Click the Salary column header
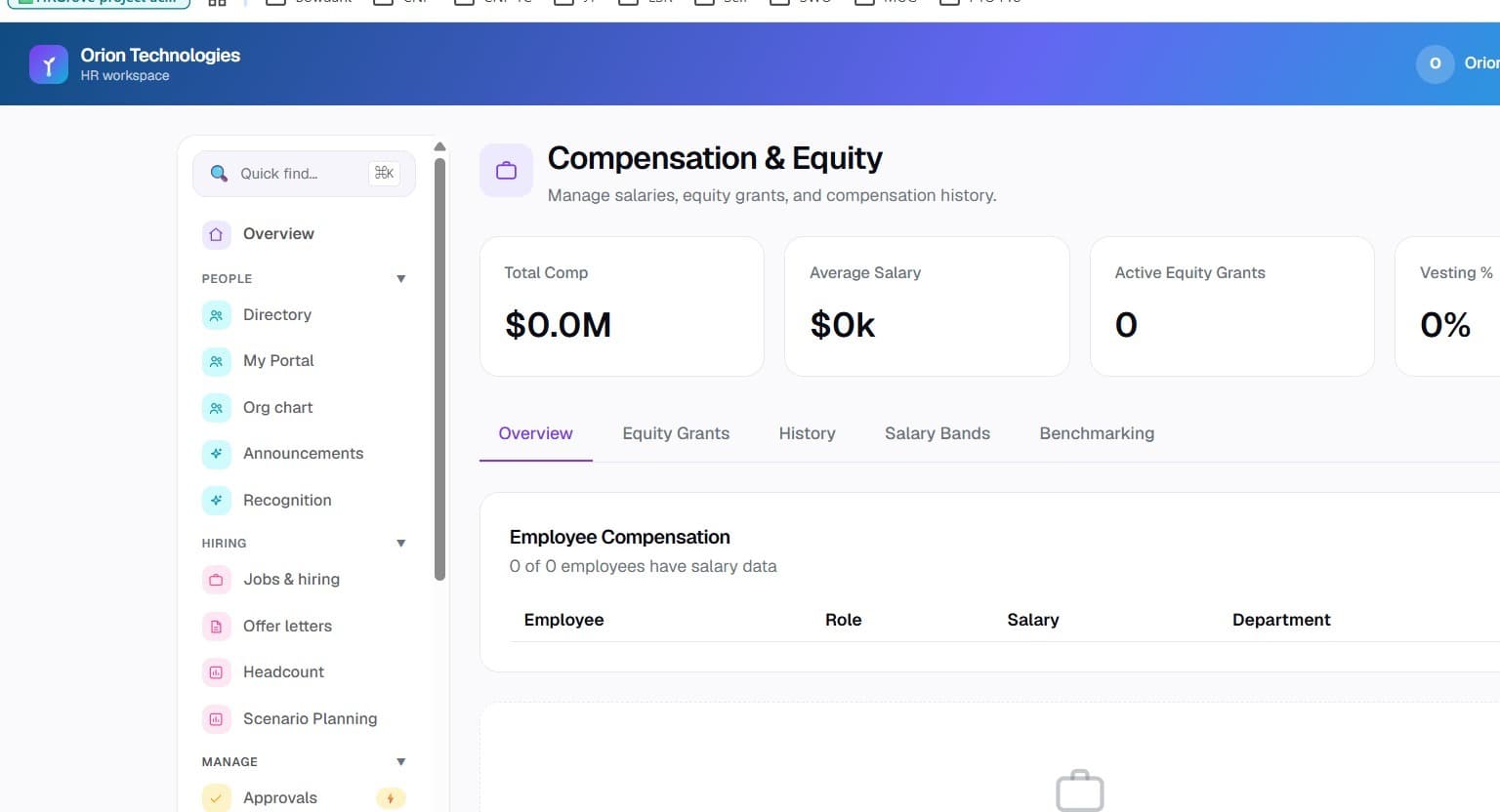The height and width of the screenshot is (812, 1500). (1033, 620)
